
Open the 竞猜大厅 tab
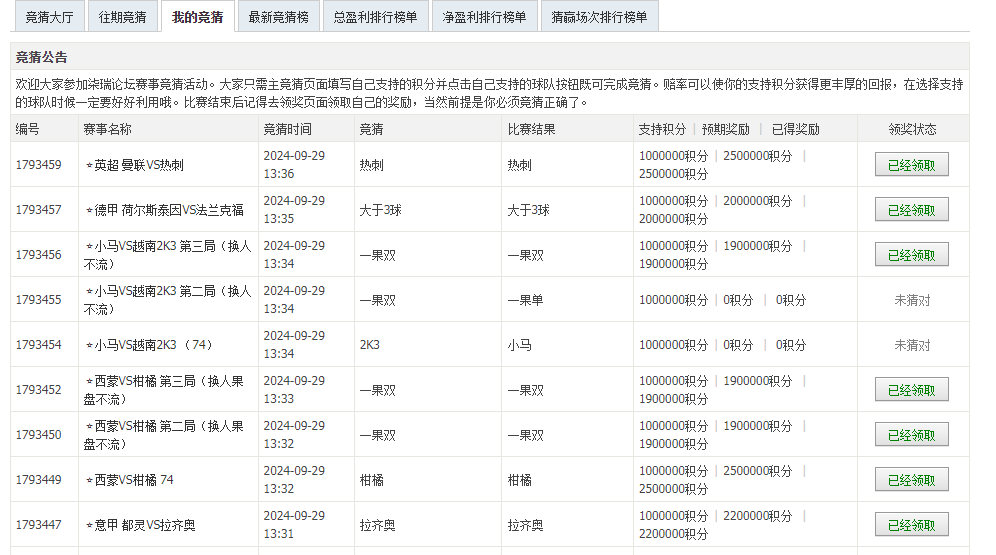(x=48, y=17)
